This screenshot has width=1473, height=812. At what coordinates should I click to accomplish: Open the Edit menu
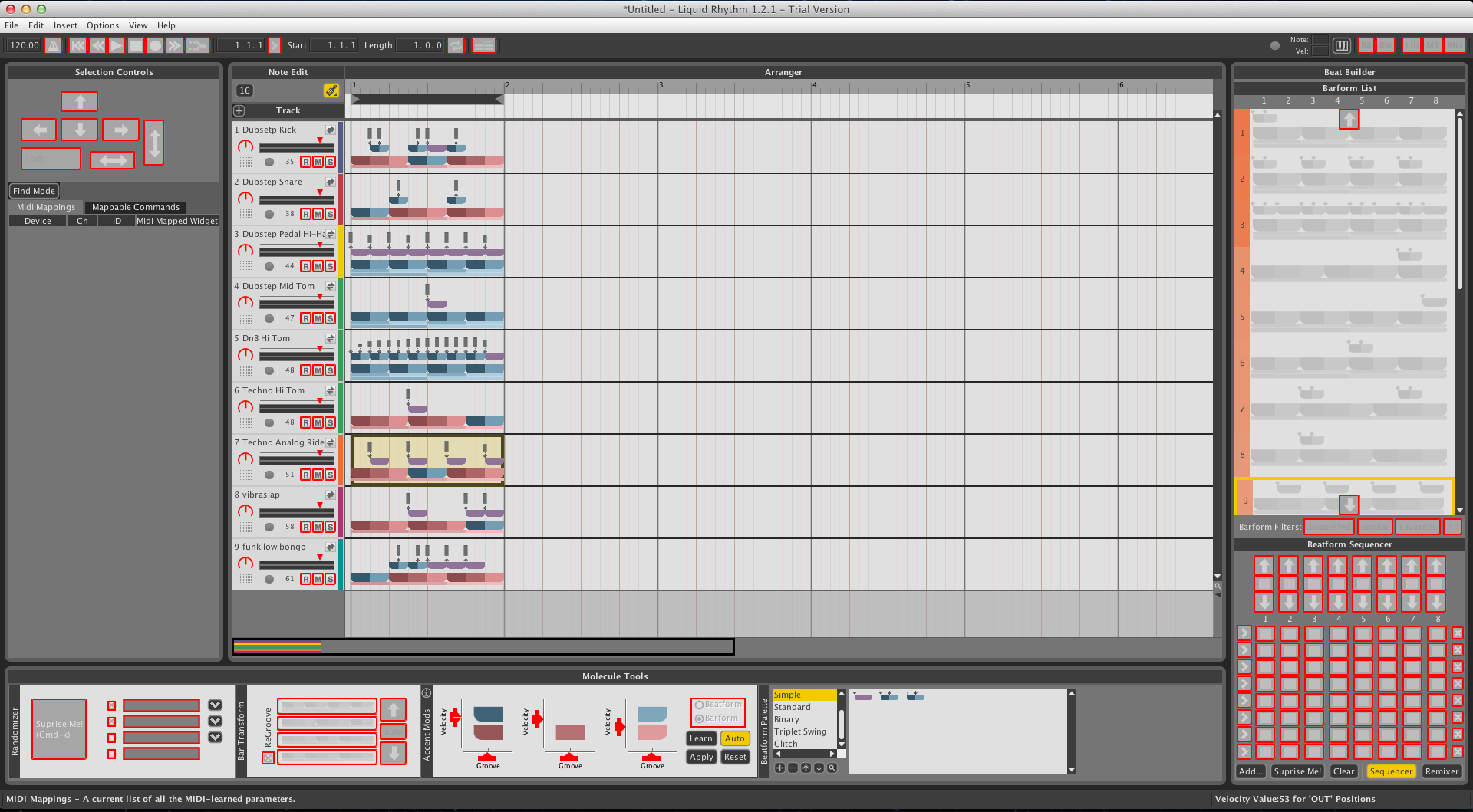click(36, 25)
